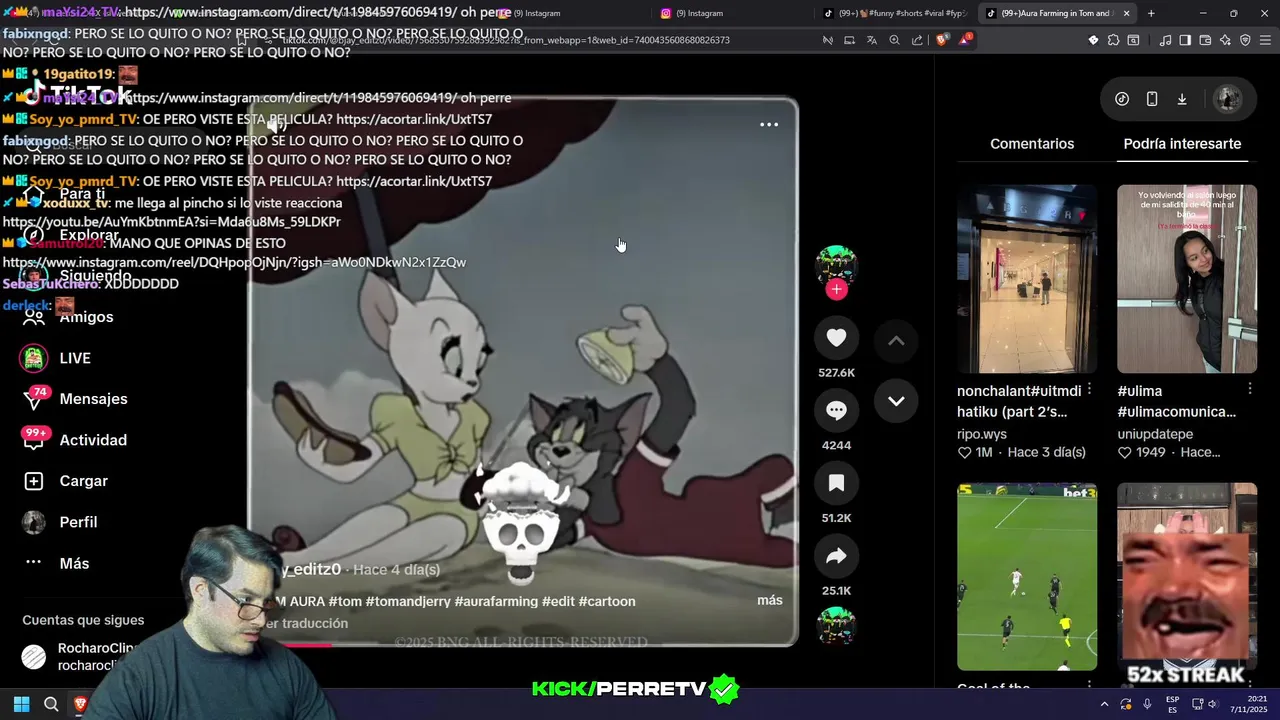Click the #aurafarming hashtag

coord(496,601)
